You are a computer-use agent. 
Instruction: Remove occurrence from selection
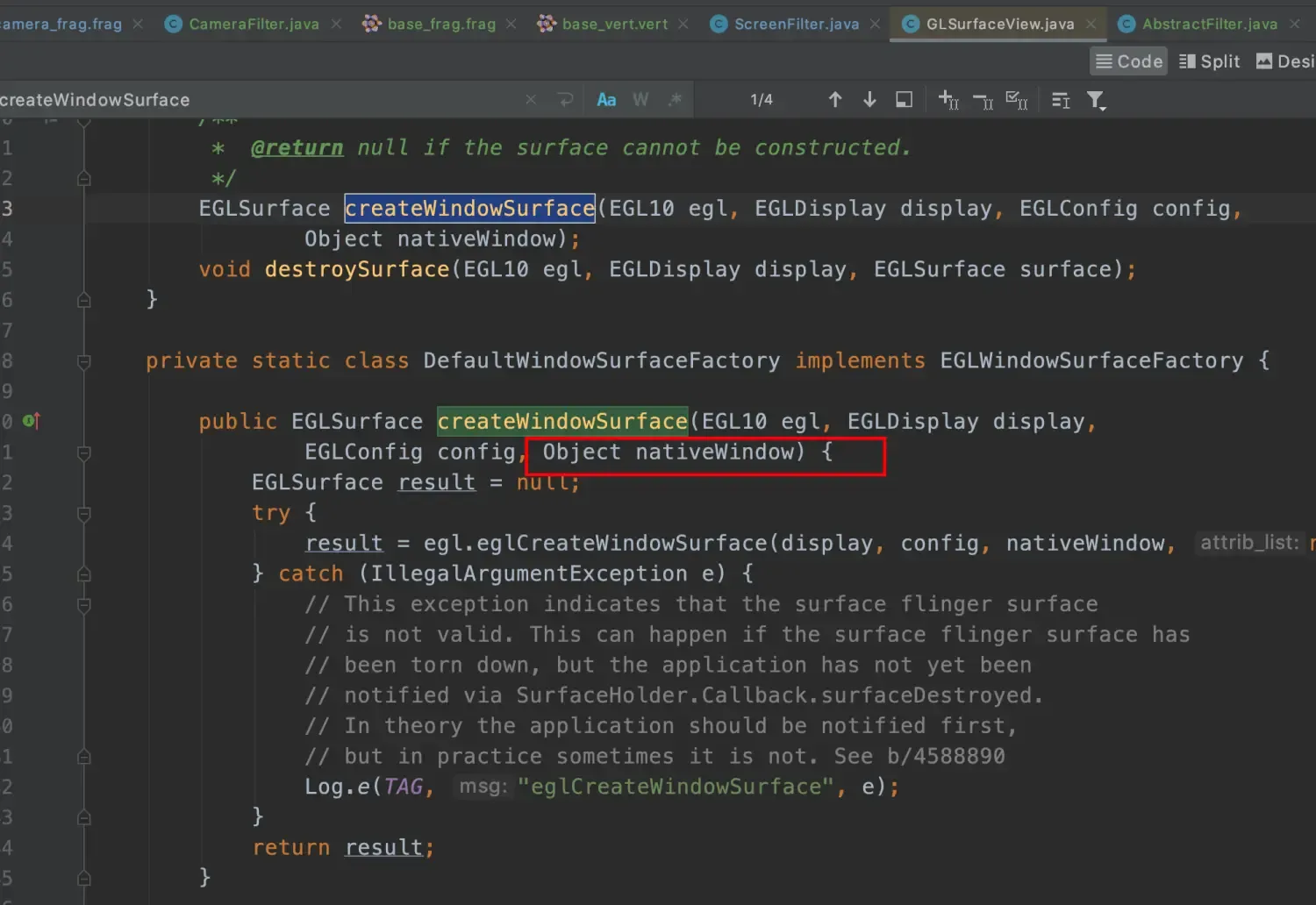pos(983,99)
